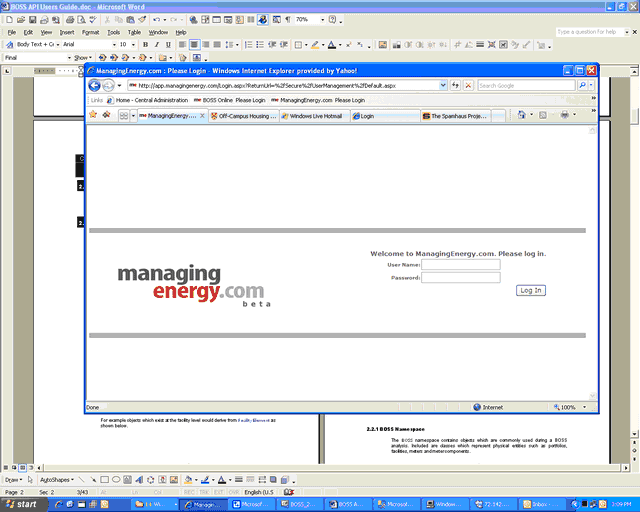640x512 pixels.
Task: Click the Favorites star icon in Internet Explorer
Action: 93,115
